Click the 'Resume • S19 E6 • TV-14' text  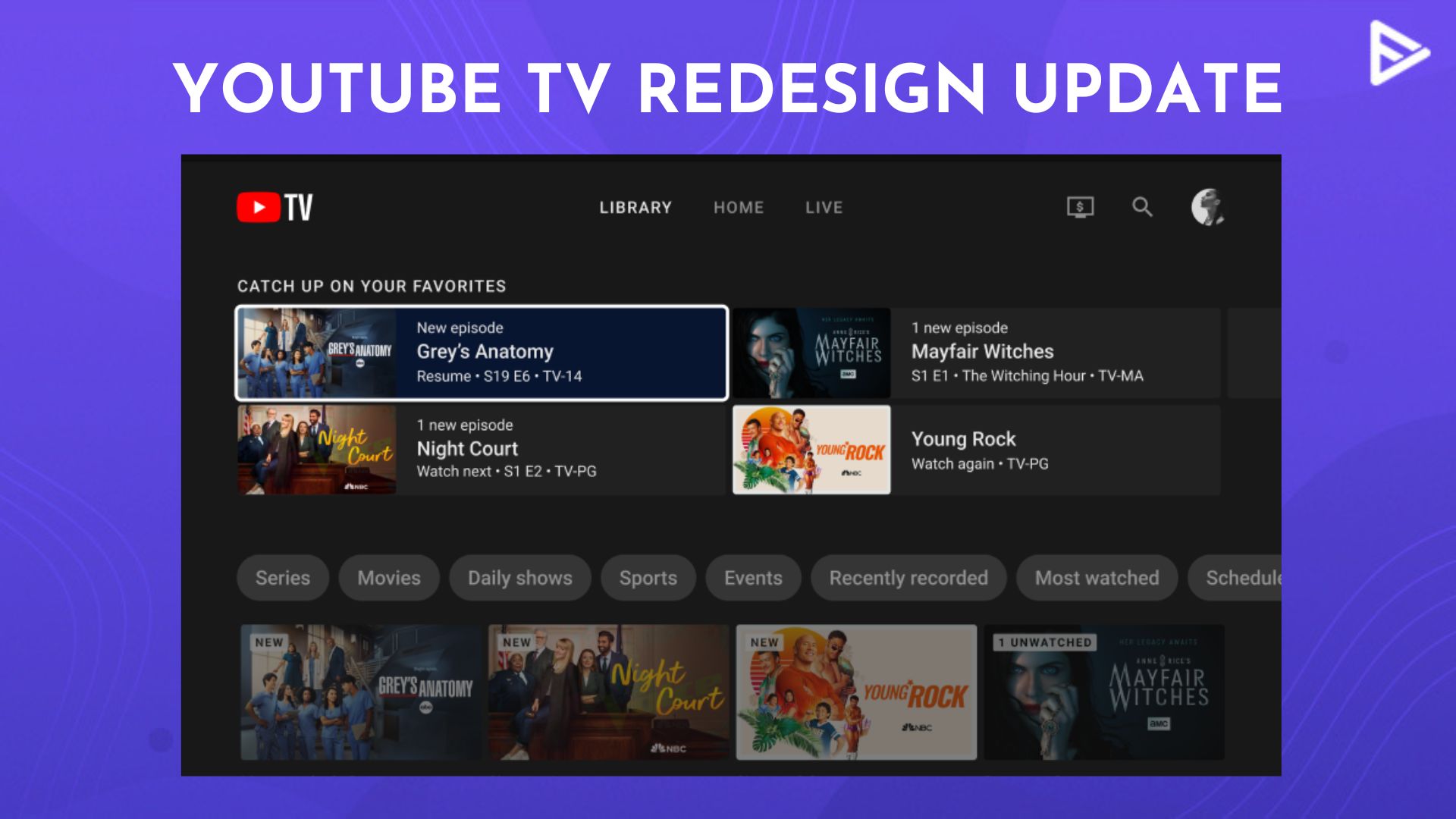pos(500,376)
